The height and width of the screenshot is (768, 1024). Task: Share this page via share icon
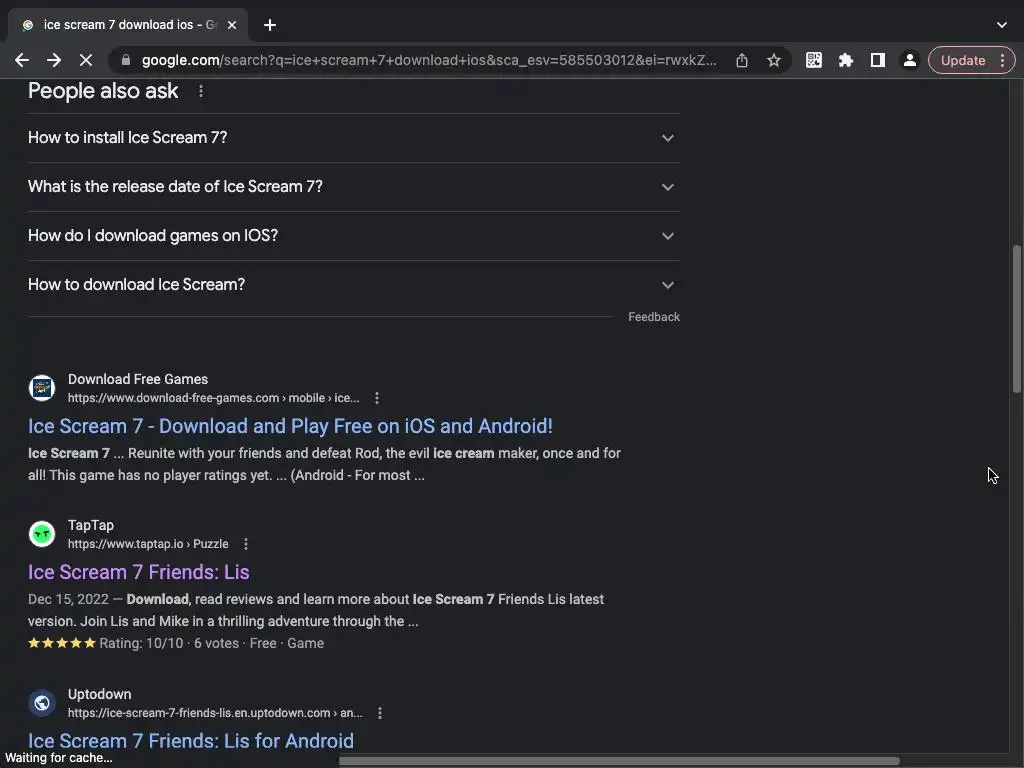point(742,60)
